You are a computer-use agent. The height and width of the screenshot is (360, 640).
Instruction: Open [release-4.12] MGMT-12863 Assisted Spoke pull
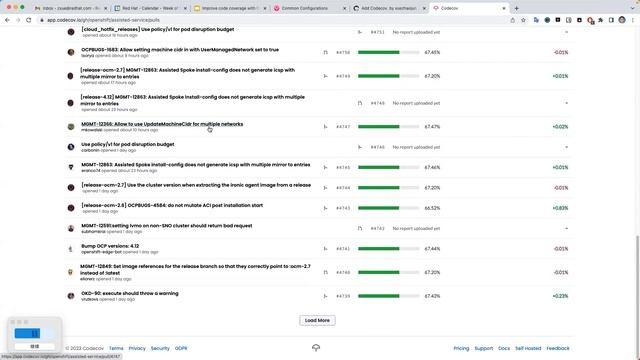[x=192, y=100]
